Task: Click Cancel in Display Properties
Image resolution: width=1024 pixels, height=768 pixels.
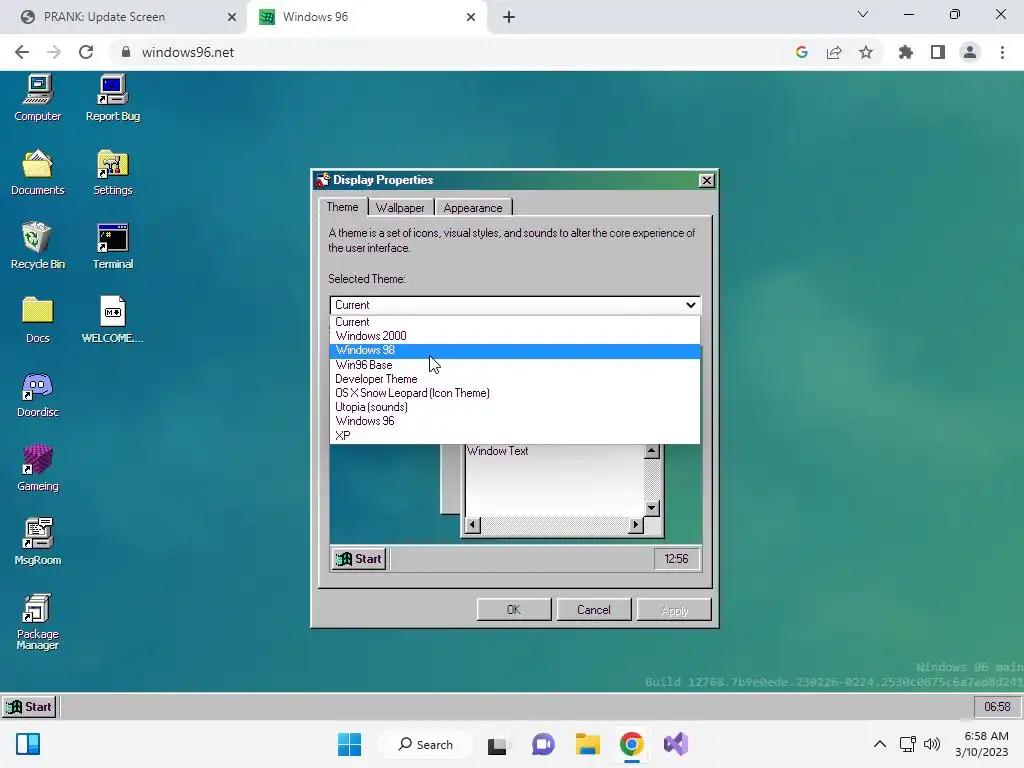Action: coord(594,610)
